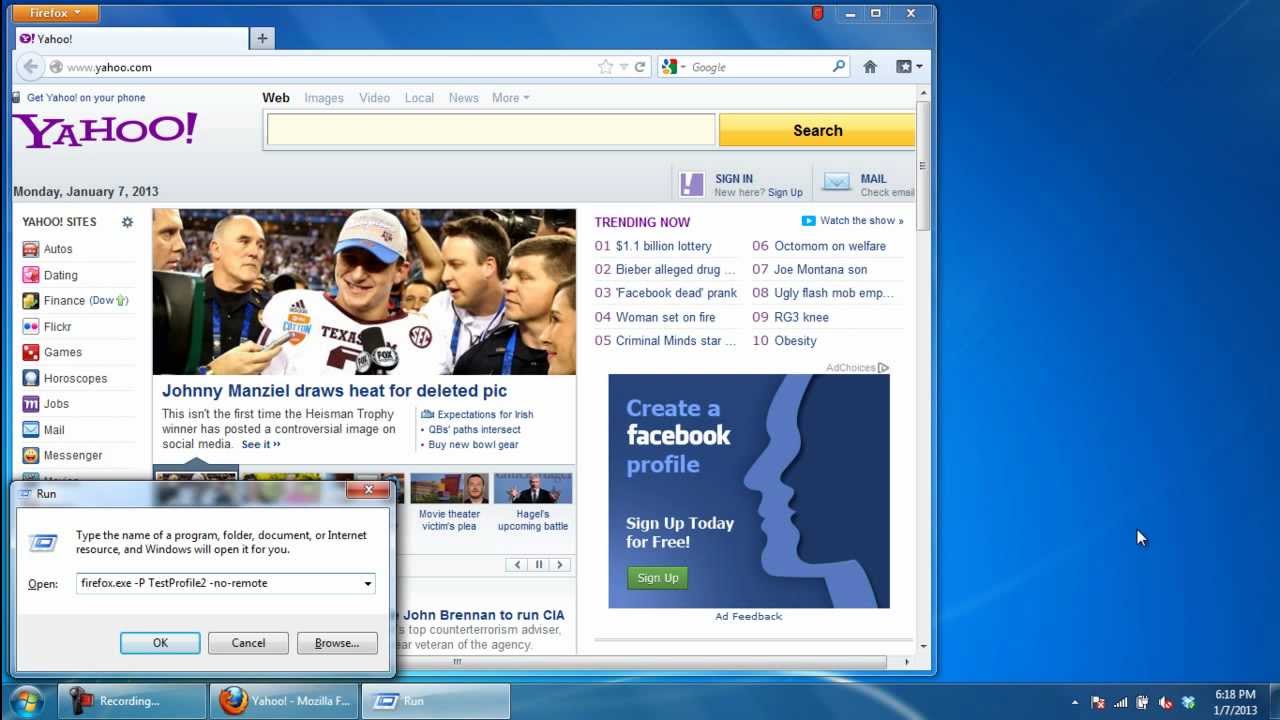Image resolution: width=1280 pixels, height=720 pixels.
Task: Switch to Local search tab
Action: point(419,98)
